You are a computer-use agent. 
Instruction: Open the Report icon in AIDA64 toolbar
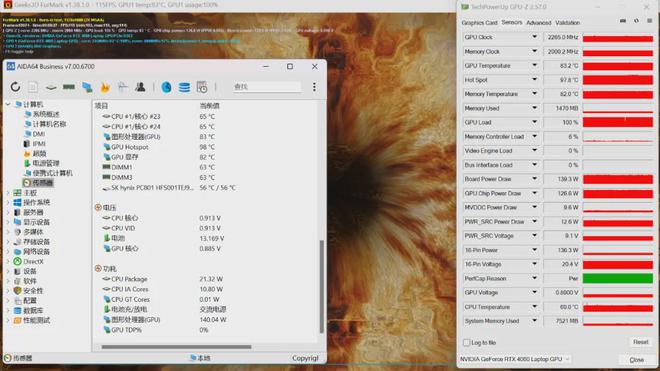tap(33, 87)
